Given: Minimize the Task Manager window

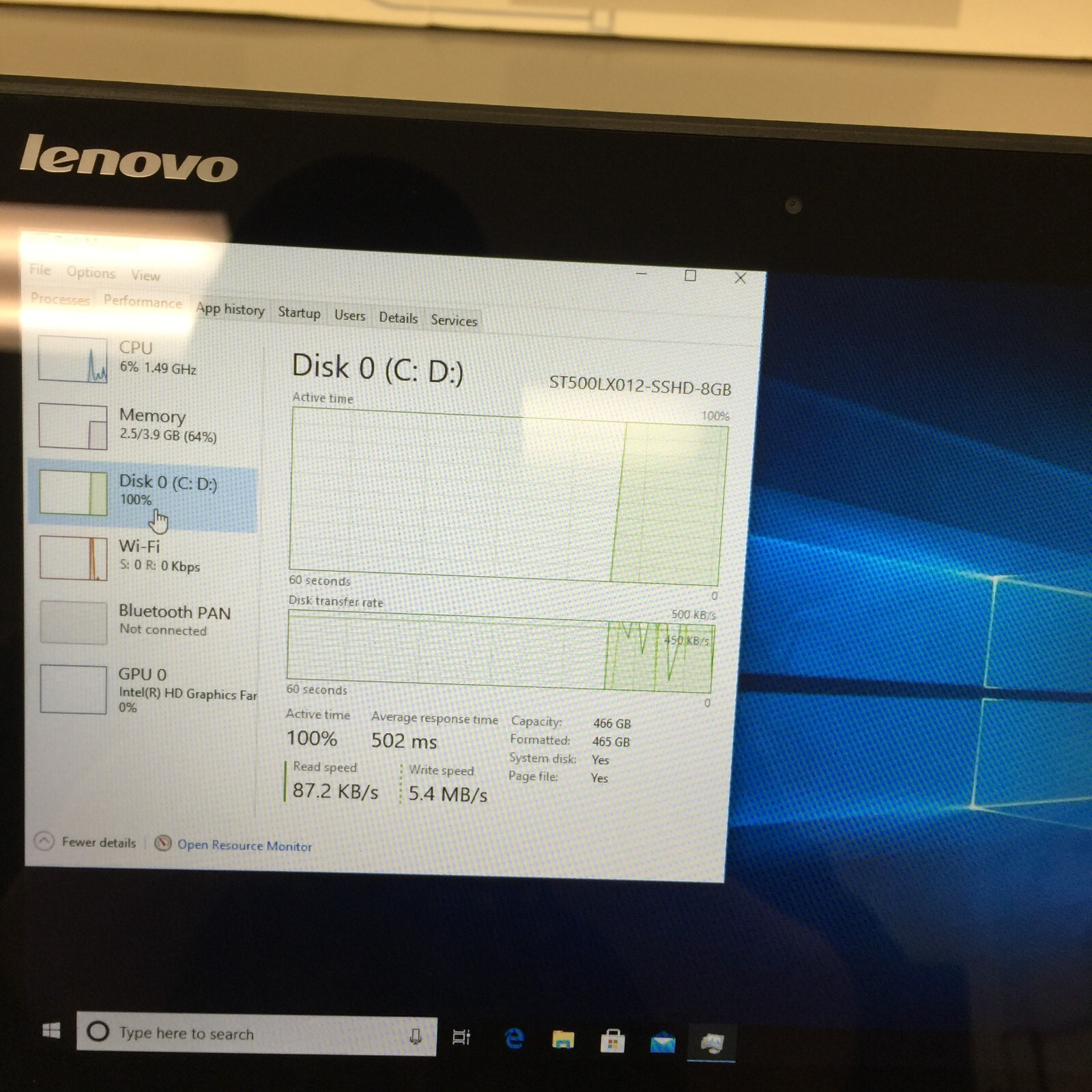Looking at the screenshot, I should pyautogui.click(x=641, y=274).
